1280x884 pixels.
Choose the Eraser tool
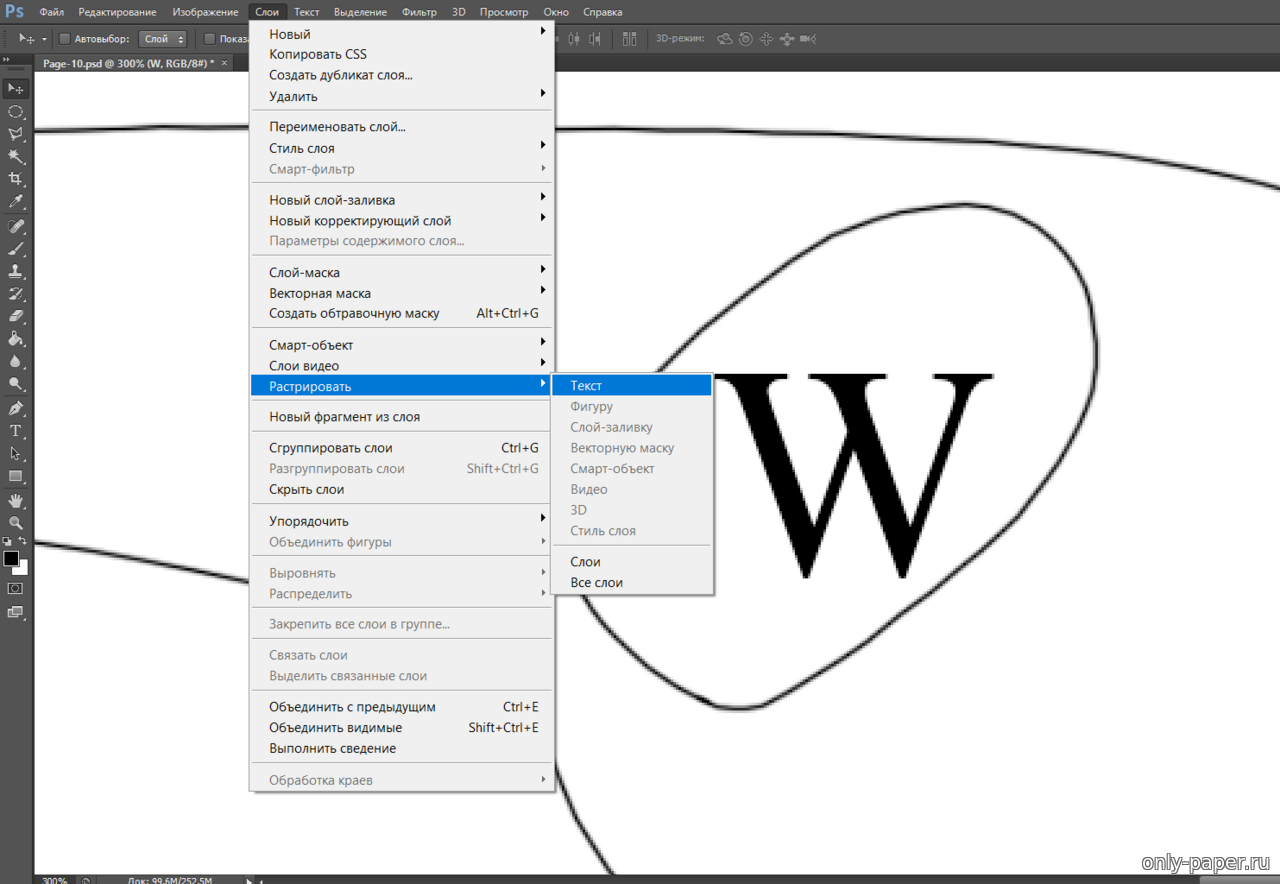[16, 316]
